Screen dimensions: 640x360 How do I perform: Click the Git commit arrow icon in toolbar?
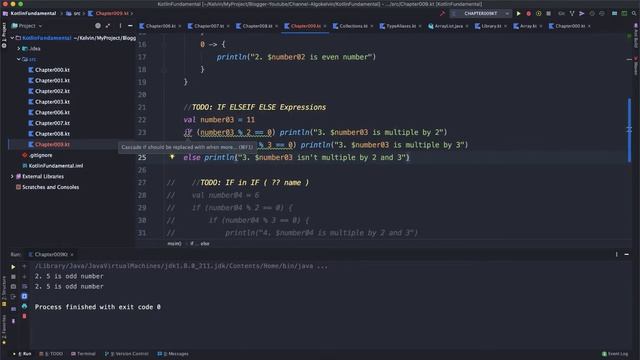pos(582,13)
